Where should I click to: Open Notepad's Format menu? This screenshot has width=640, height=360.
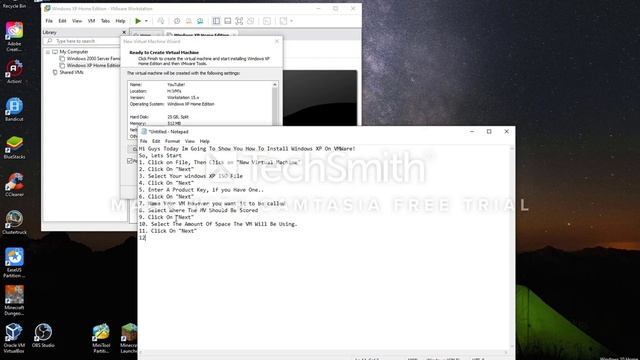pyautogui.click(x=172, y=141)
